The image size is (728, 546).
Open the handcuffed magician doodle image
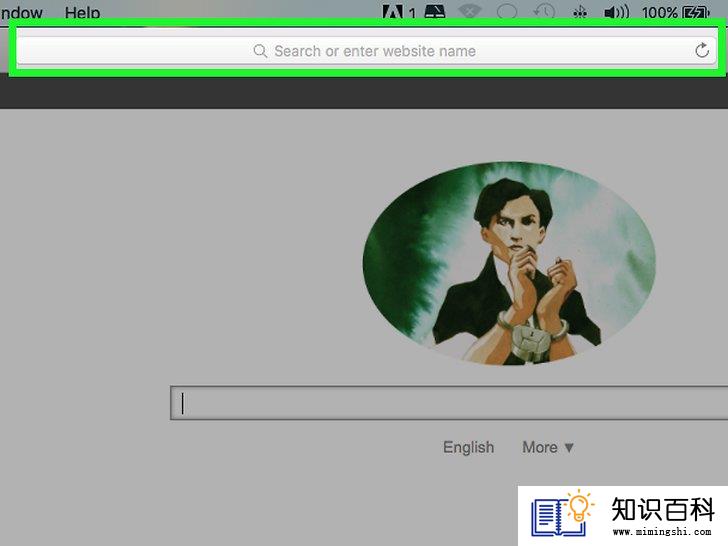(x=509, y=263)
